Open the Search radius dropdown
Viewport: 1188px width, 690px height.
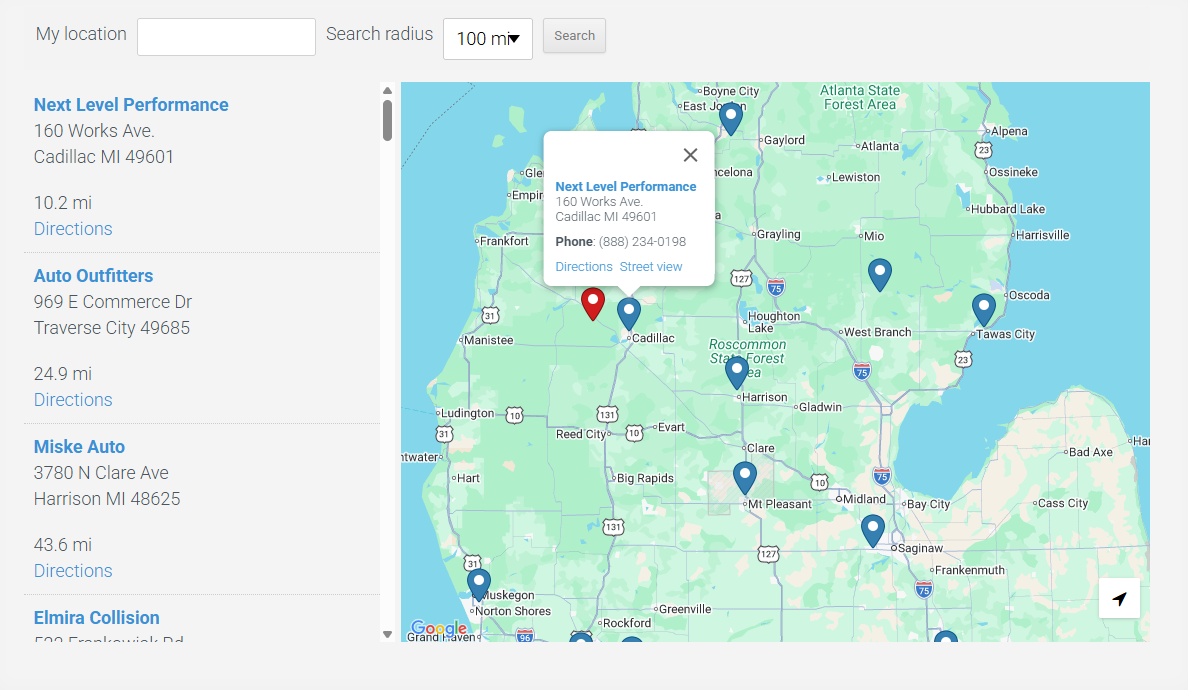487,39
